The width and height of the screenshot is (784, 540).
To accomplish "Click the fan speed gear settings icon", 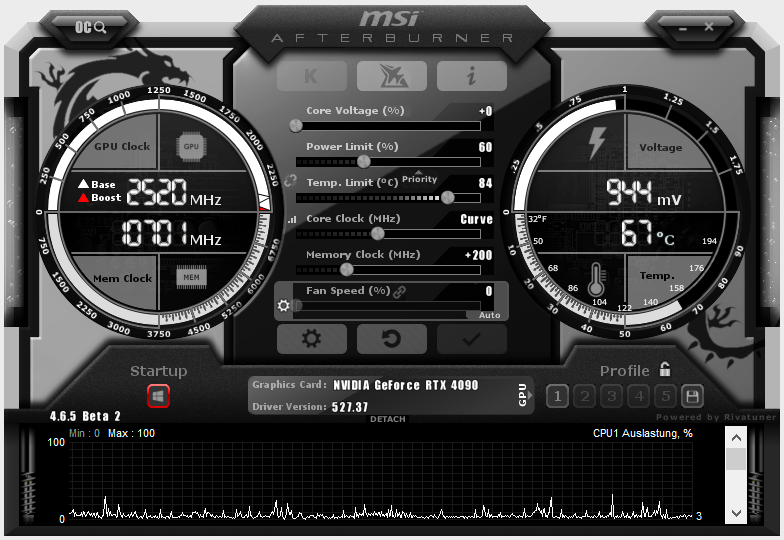I will click(284, 306).
